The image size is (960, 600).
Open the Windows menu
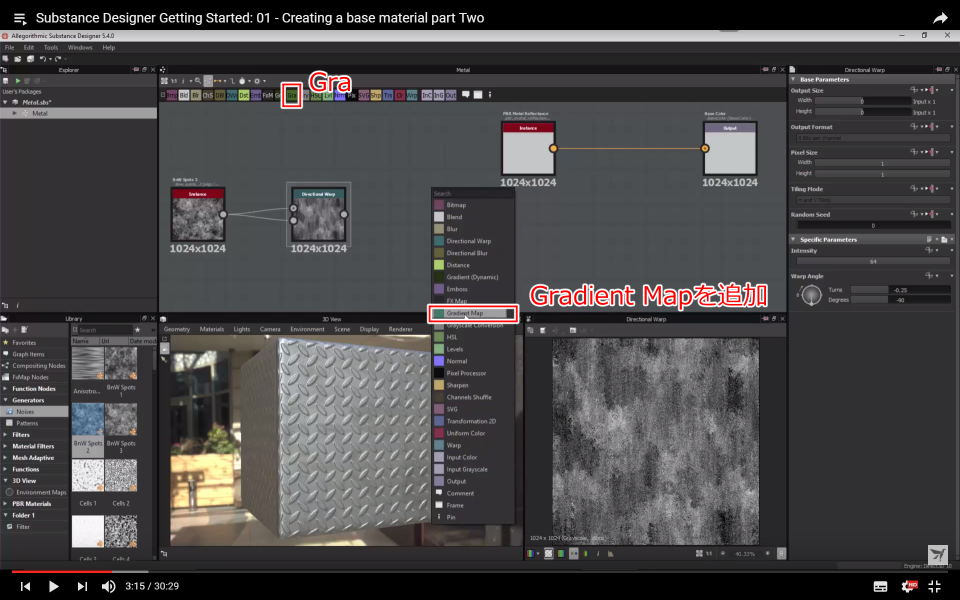point(80,47)
